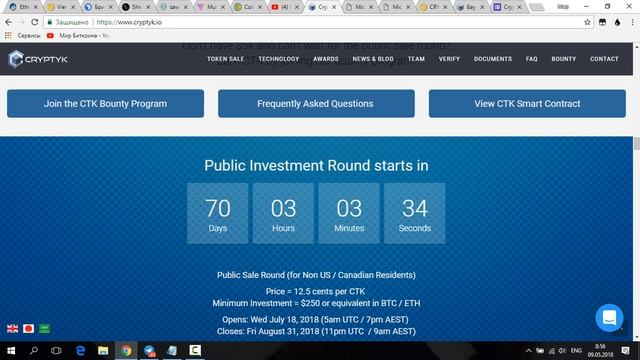Open Task View on the taskbar
640x360 pixels.
pyautogui.click(x=56, y=351)
